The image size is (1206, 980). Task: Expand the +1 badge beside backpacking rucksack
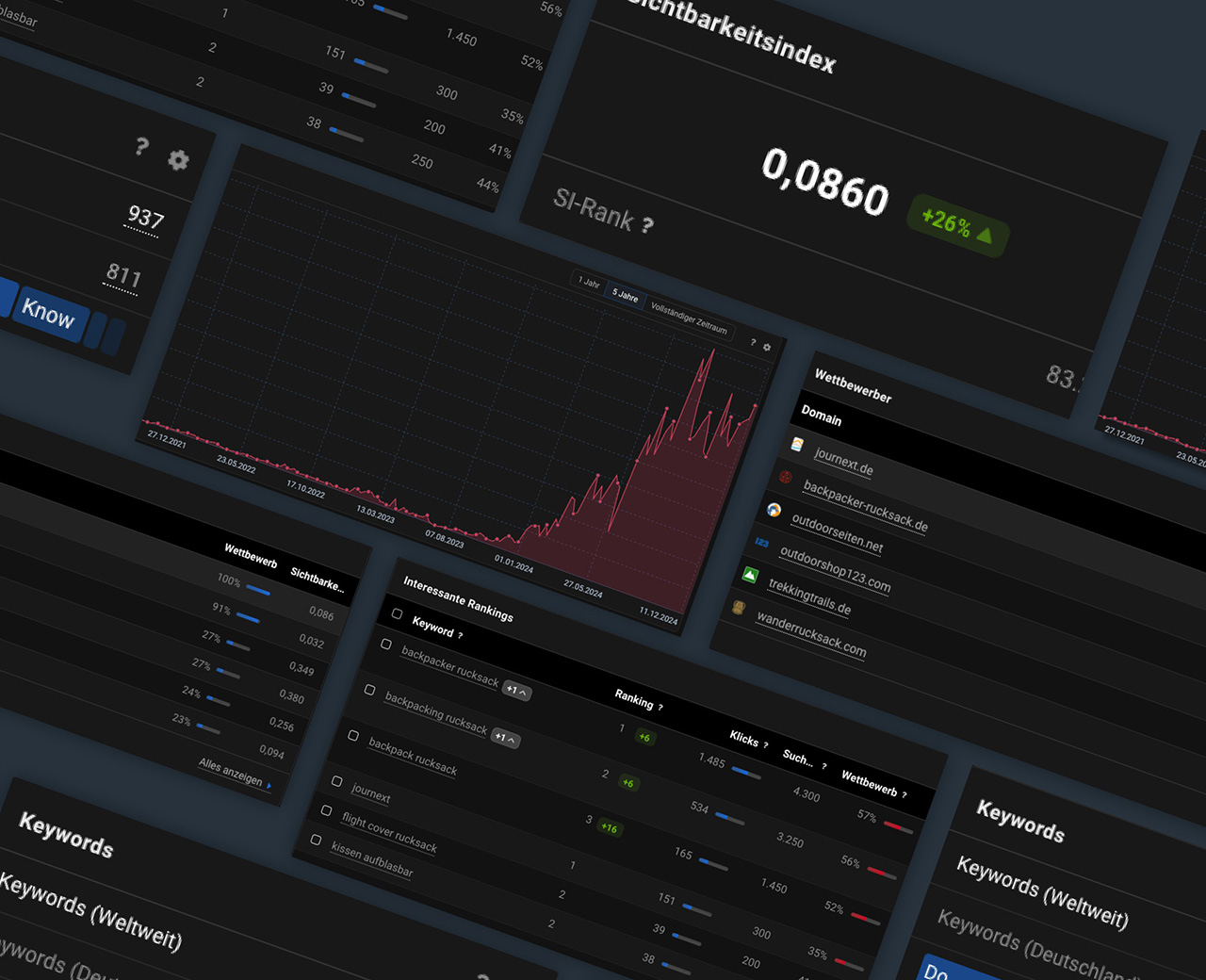coord(506,738)
